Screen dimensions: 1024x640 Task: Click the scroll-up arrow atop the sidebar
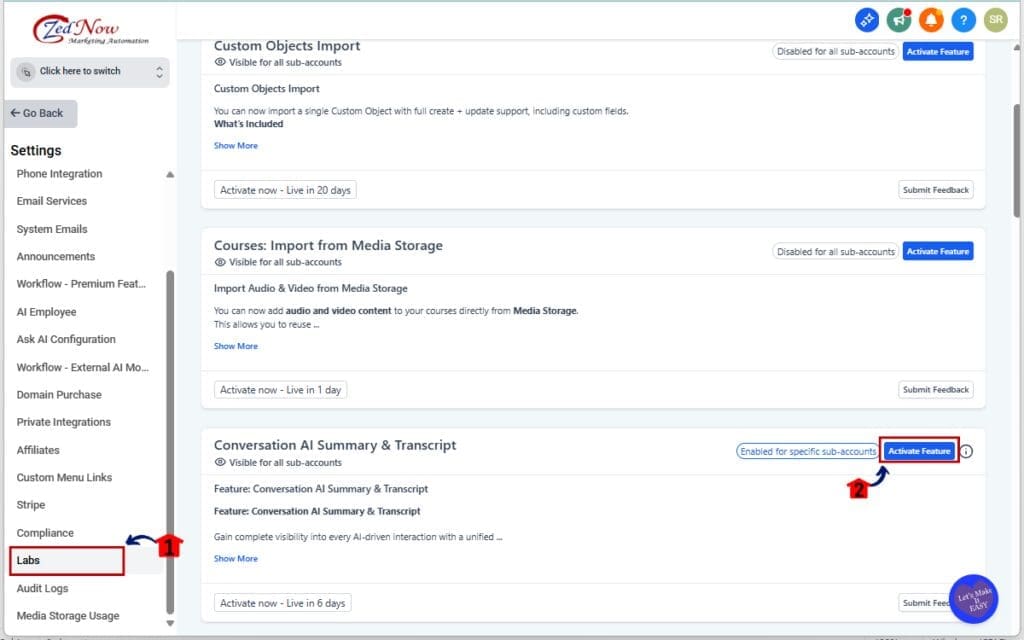pyautogui.click(x=169, y=173)
